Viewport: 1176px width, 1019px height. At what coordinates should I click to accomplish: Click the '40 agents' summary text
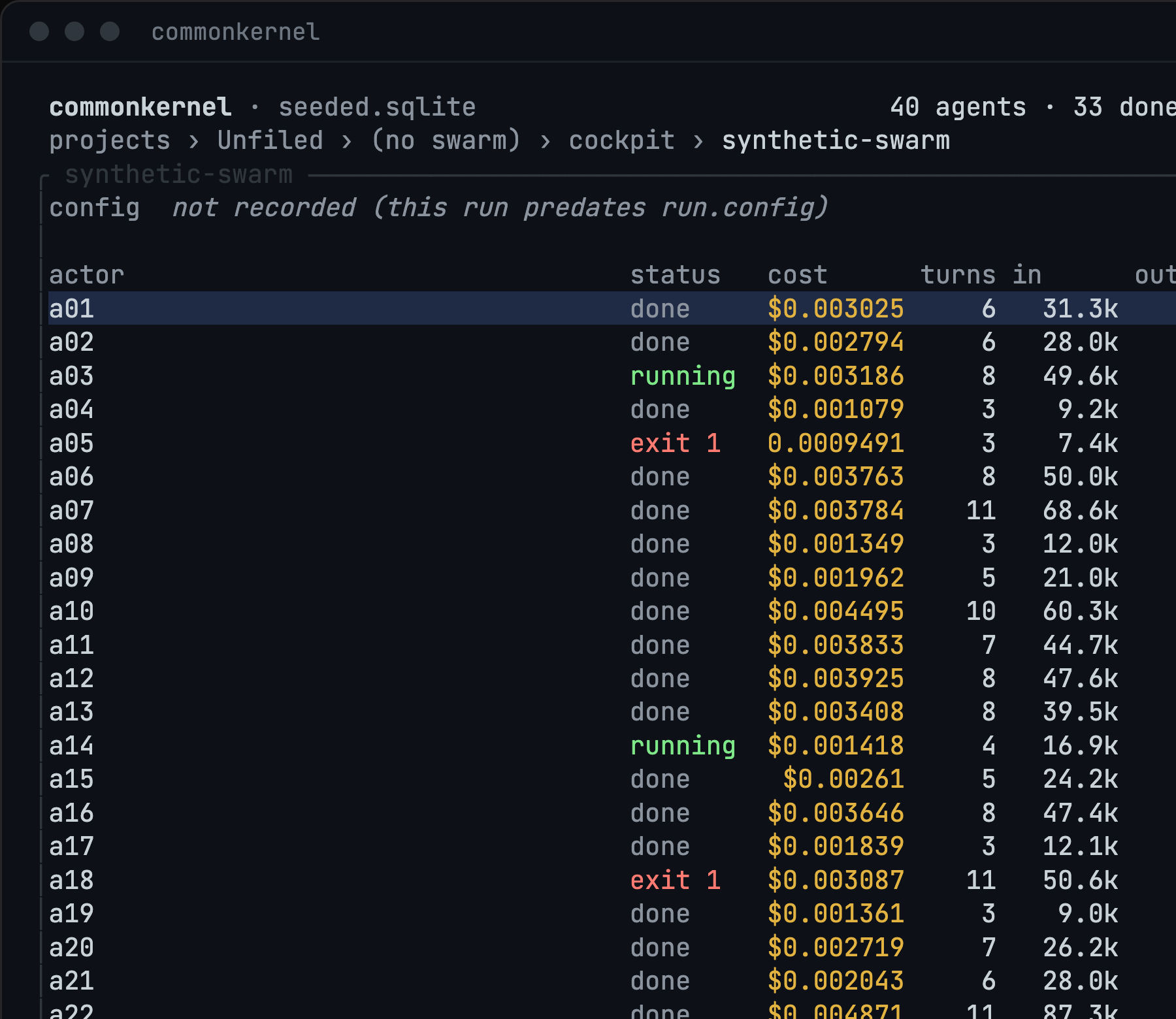[958, 107]
